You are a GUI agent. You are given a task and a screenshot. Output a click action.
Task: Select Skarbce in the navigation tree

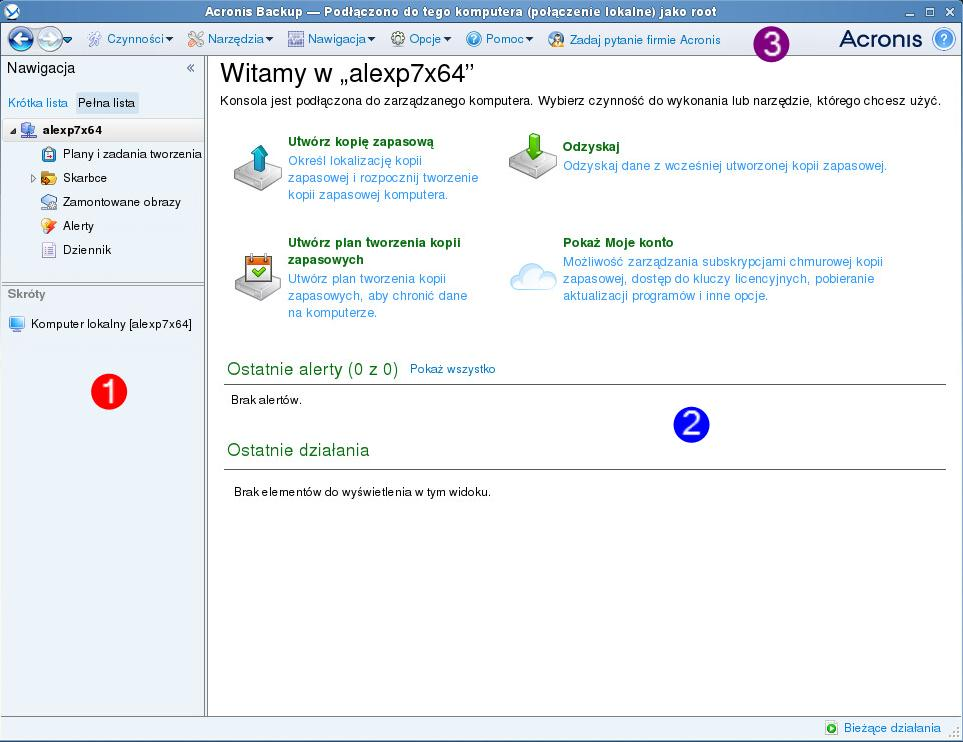pyautogui.click(x=85, y=178)
